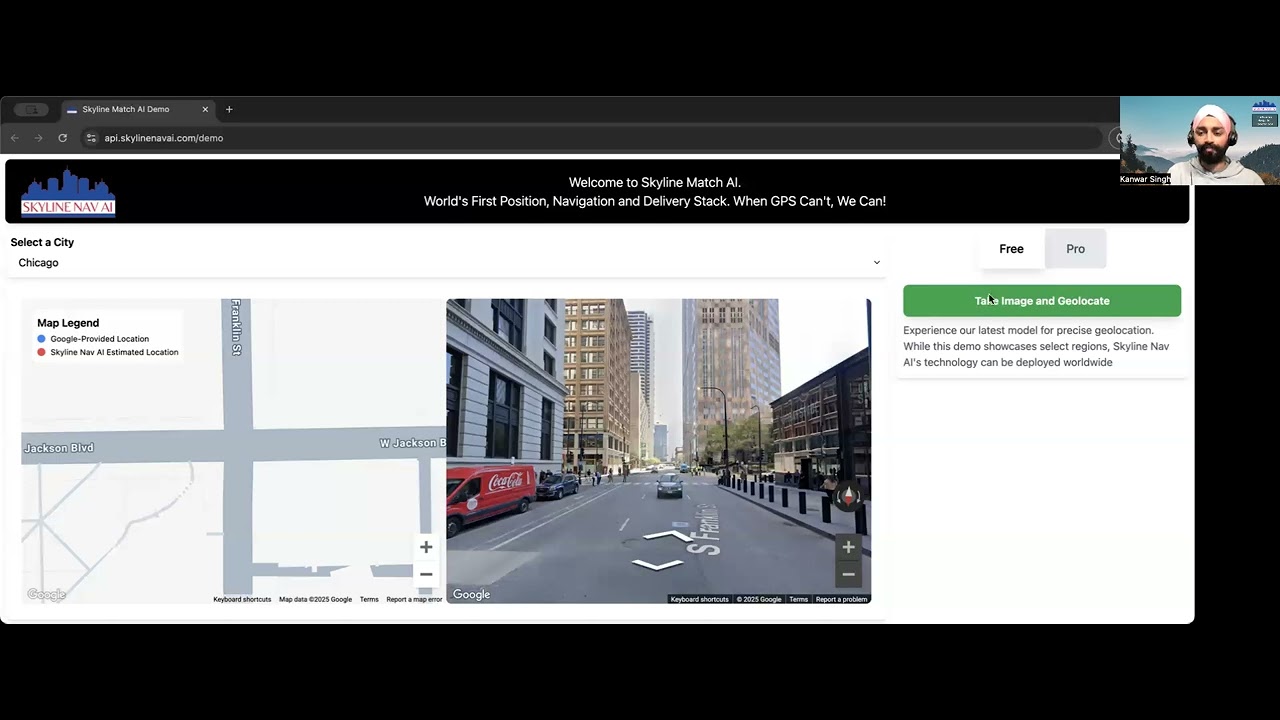Open a new browser tab

(x=229, y=109)
